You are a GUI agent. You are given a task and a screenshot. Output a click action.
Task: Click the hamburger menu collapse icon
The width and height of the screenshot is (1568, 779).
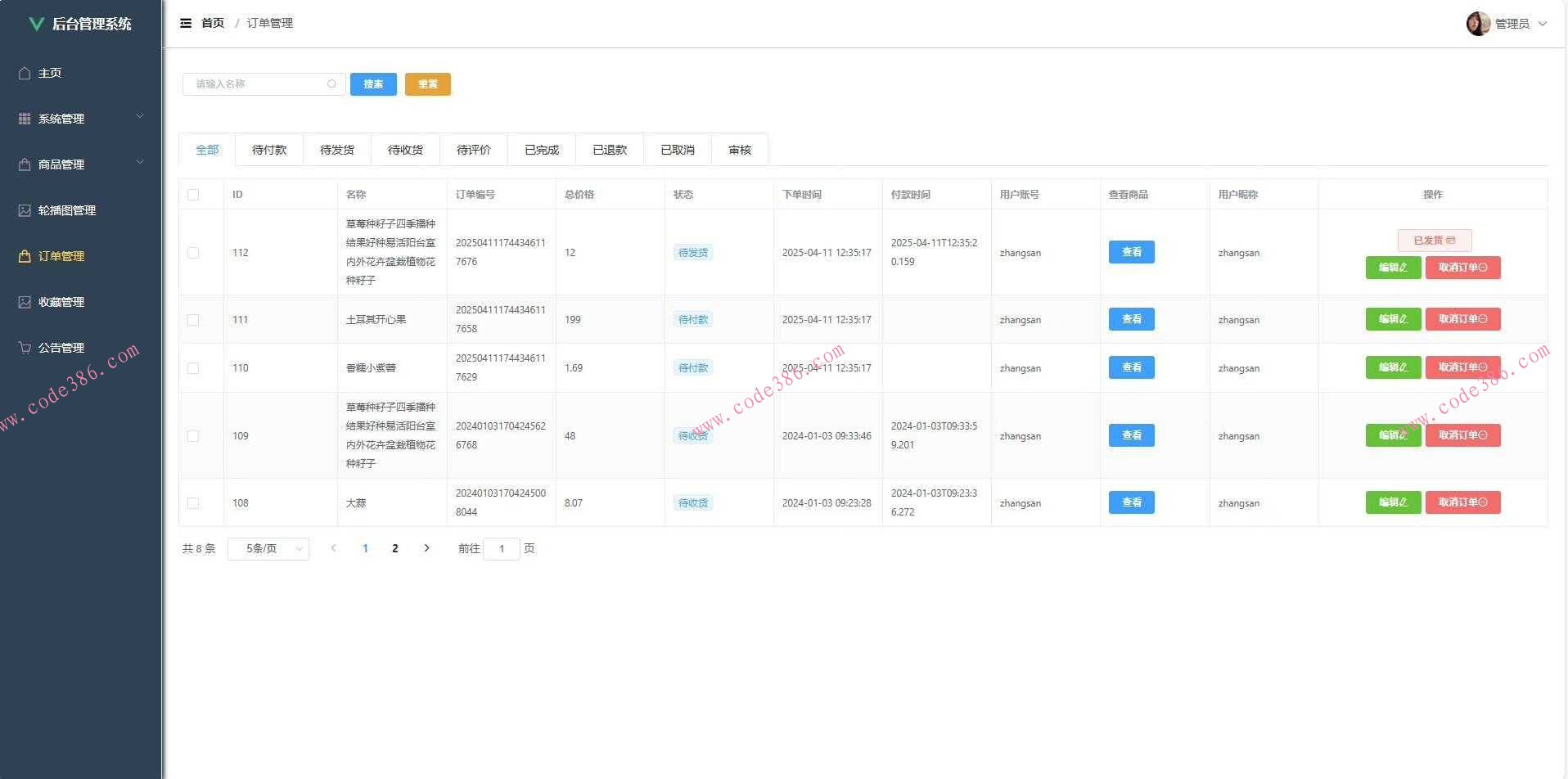click(186, 23)
